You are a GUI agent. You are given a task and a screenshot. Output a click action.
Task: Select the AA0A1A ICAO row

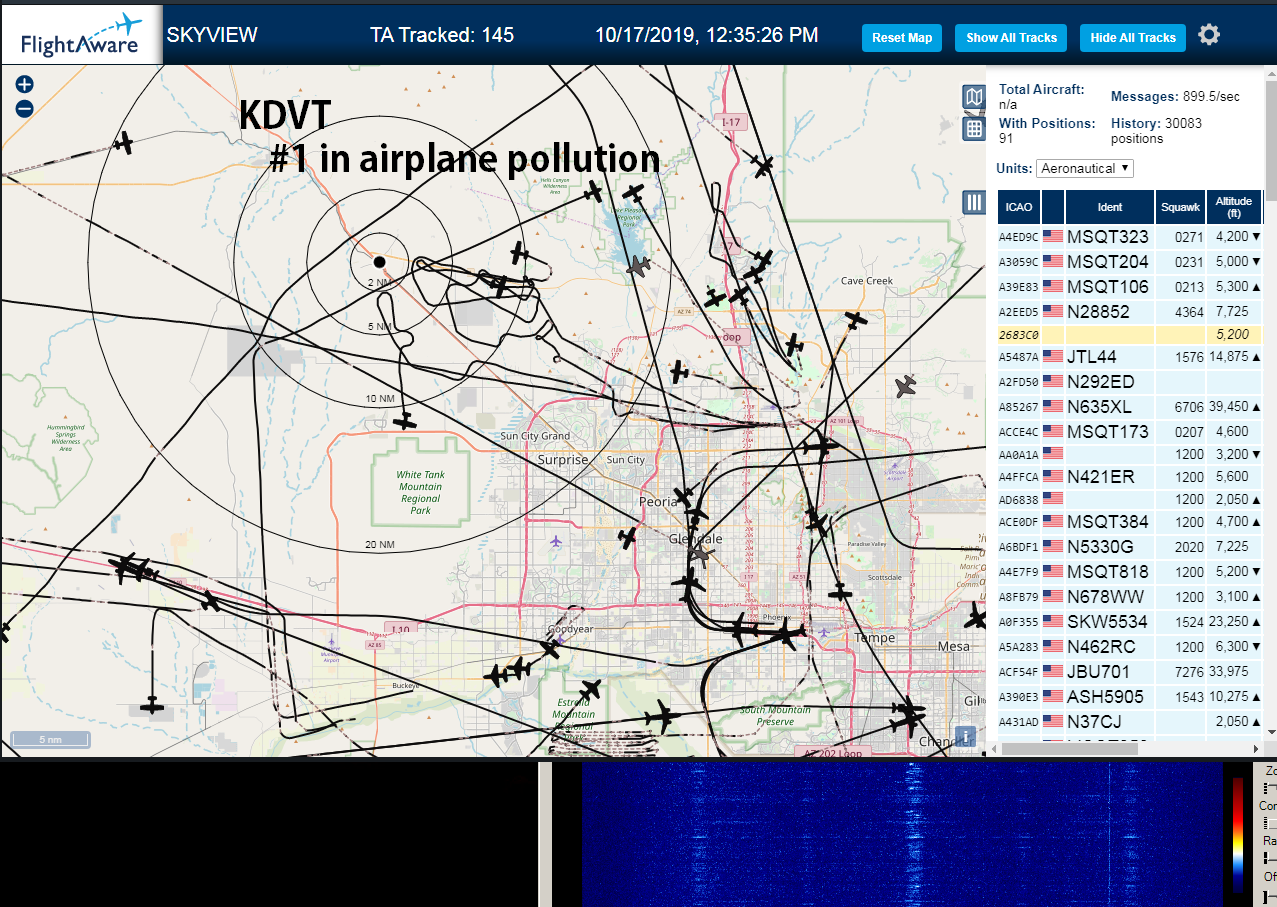[1129, 454]
